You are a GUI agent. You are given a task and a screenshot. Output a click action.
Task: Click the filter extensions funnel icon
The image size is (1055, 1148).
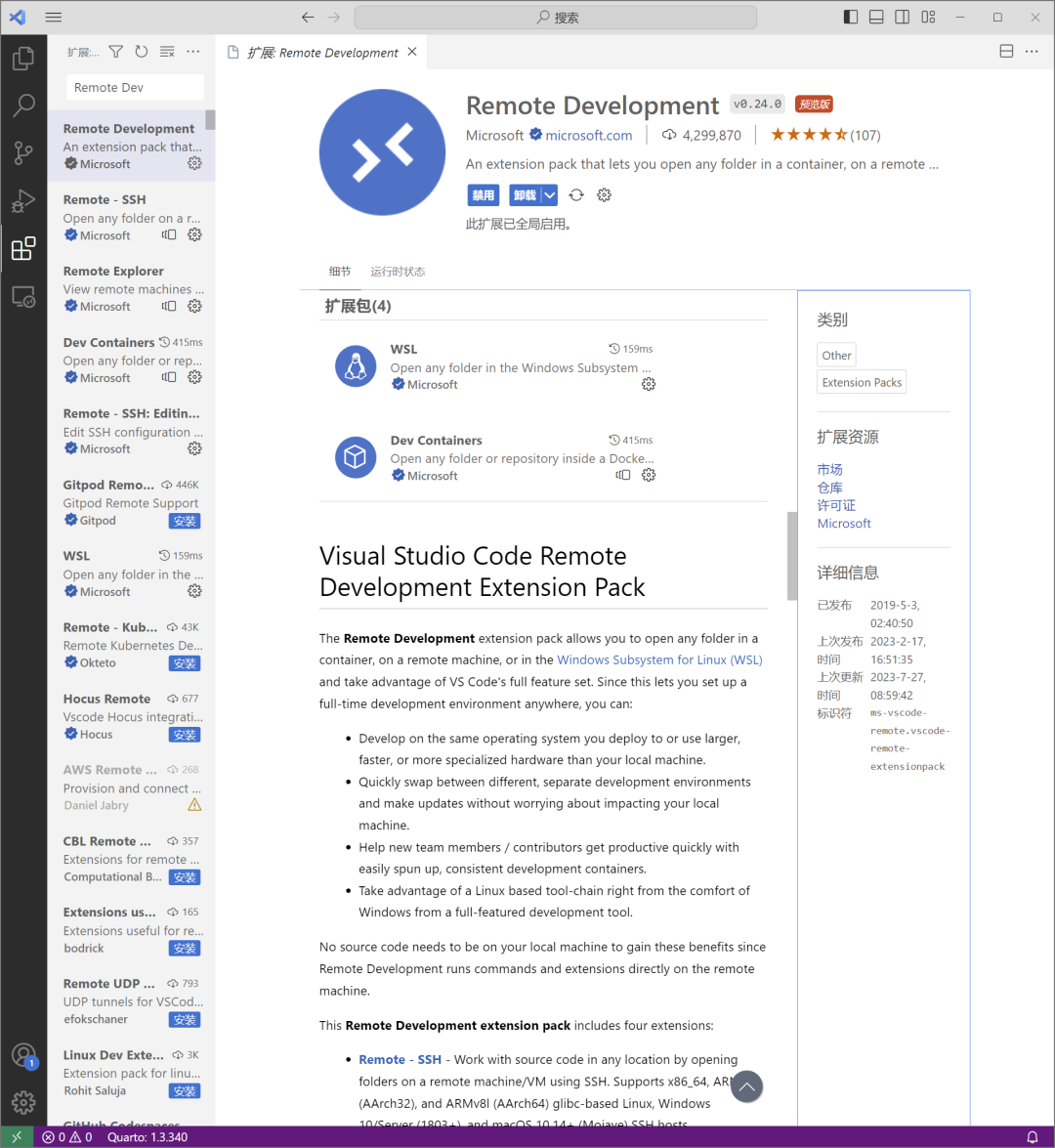point(115,51)
